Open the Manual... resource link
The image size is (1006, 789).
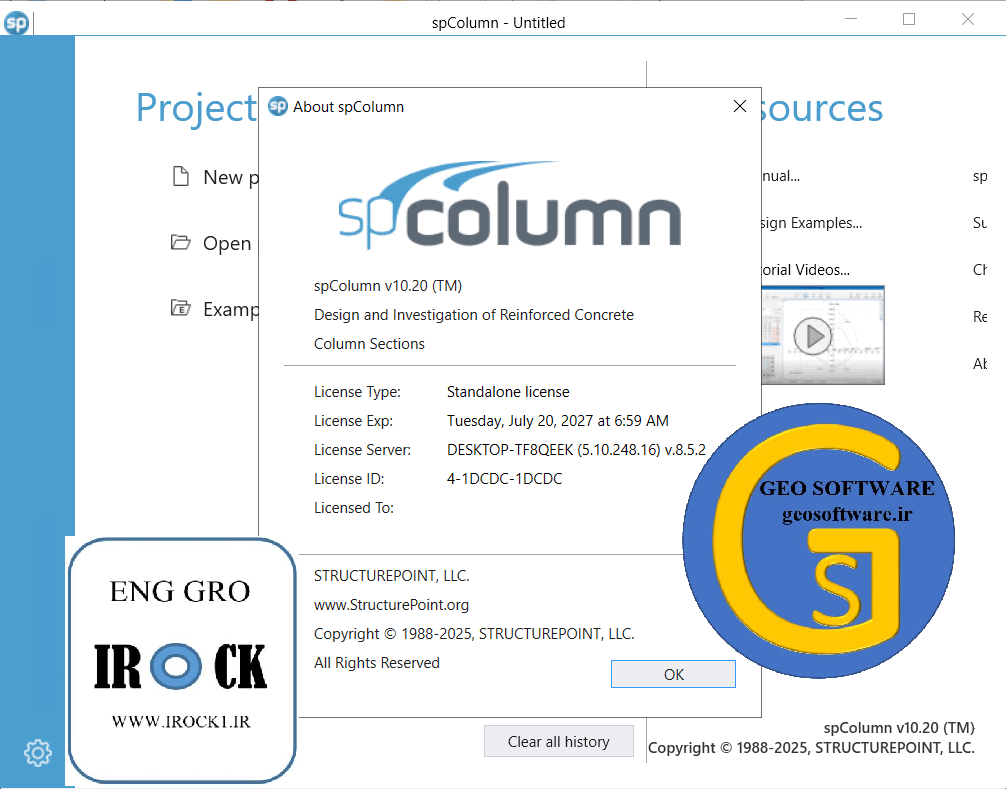coord(780,176)
